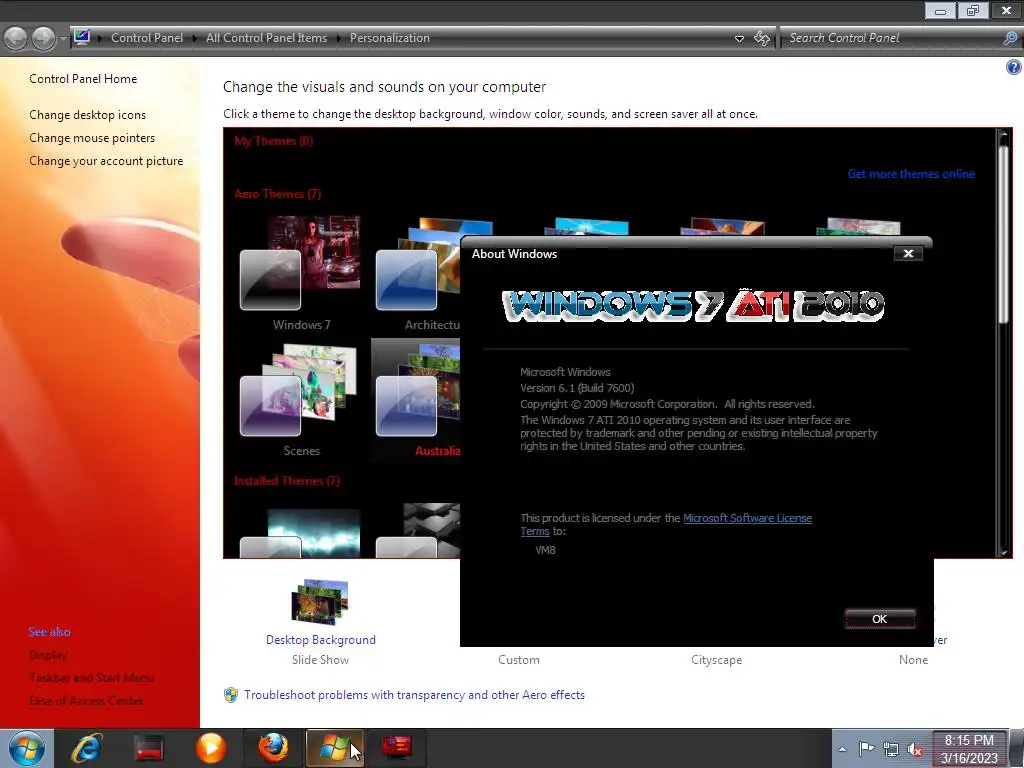Open the address bar history dropdown
The width and height of the screenshot is (1024, 768).
click(739, 39)
